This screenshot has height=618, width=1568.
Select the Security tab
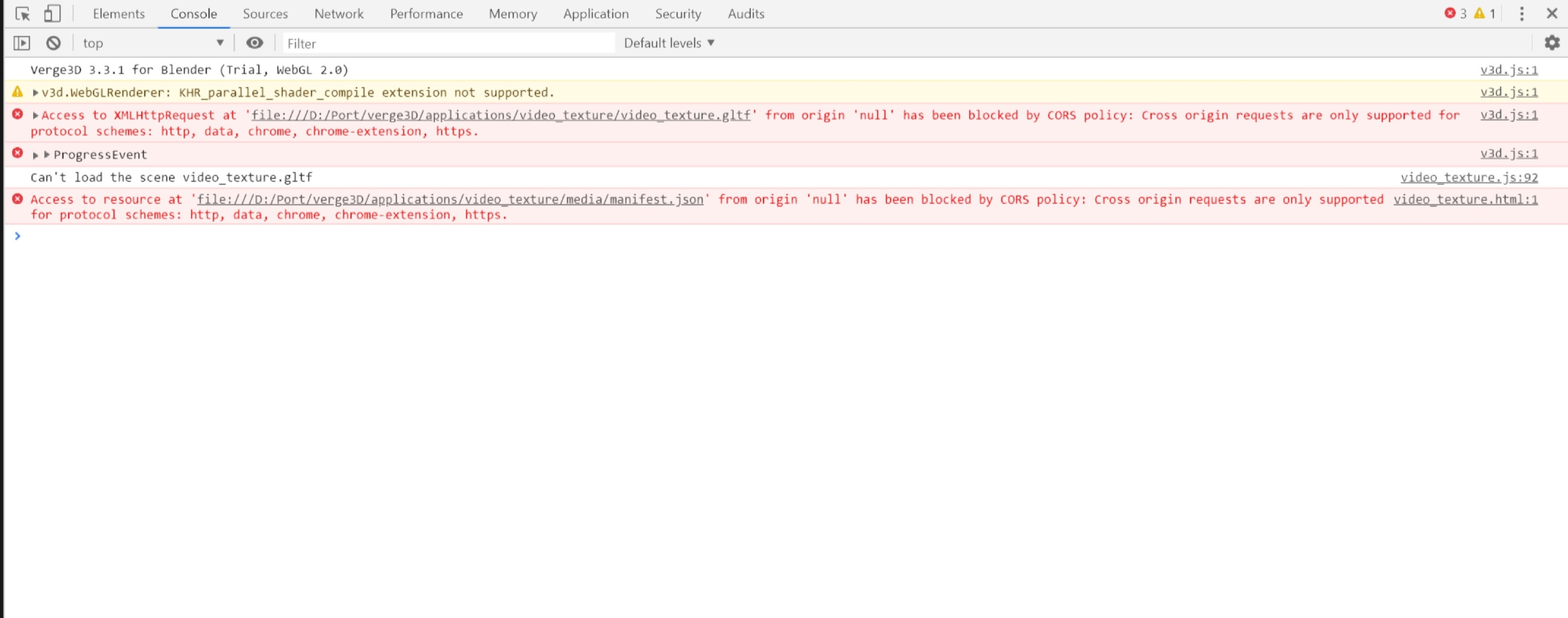point(678,13)
